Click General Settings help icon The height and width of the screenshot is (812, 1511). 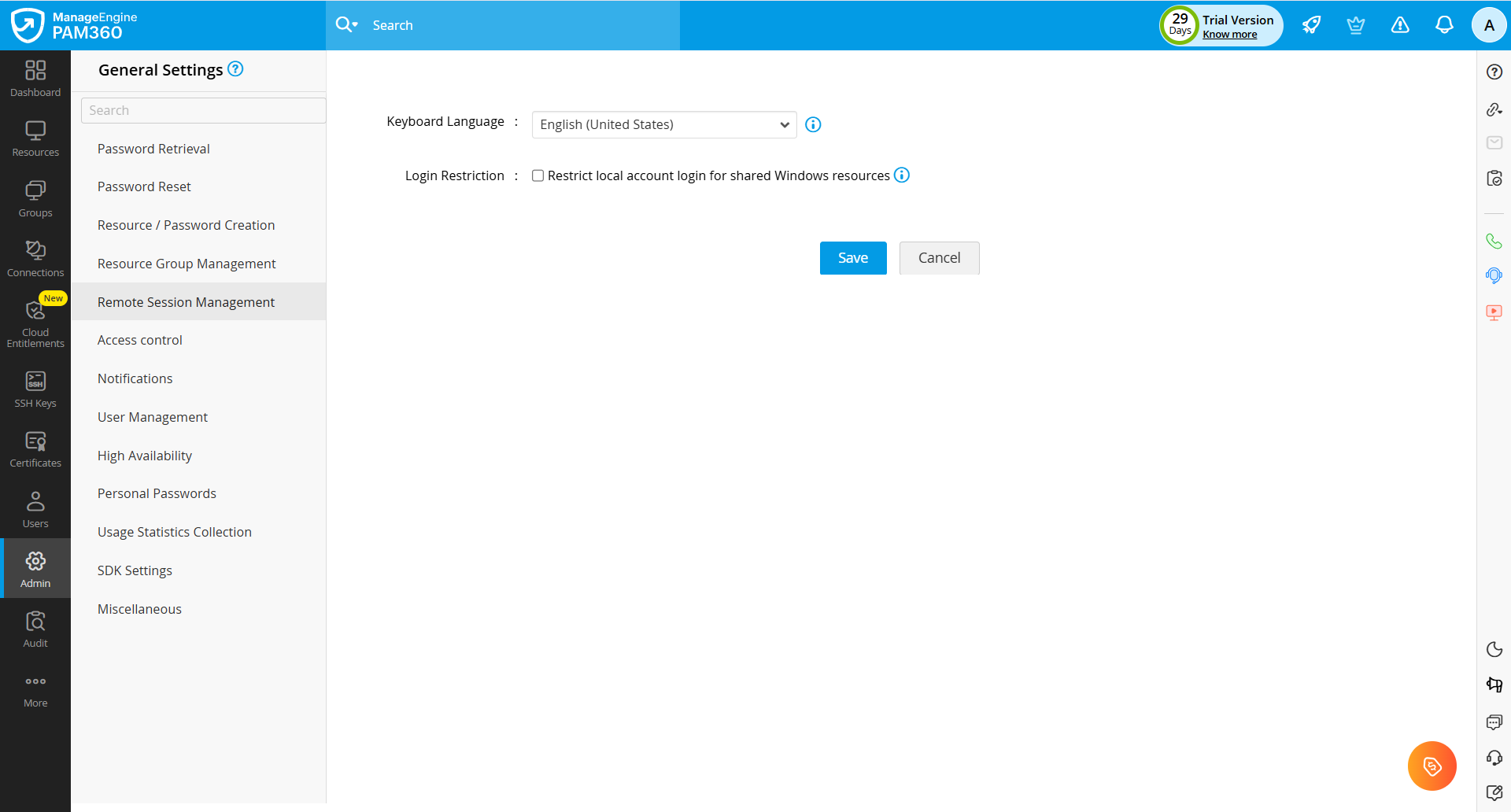point(235,69)
